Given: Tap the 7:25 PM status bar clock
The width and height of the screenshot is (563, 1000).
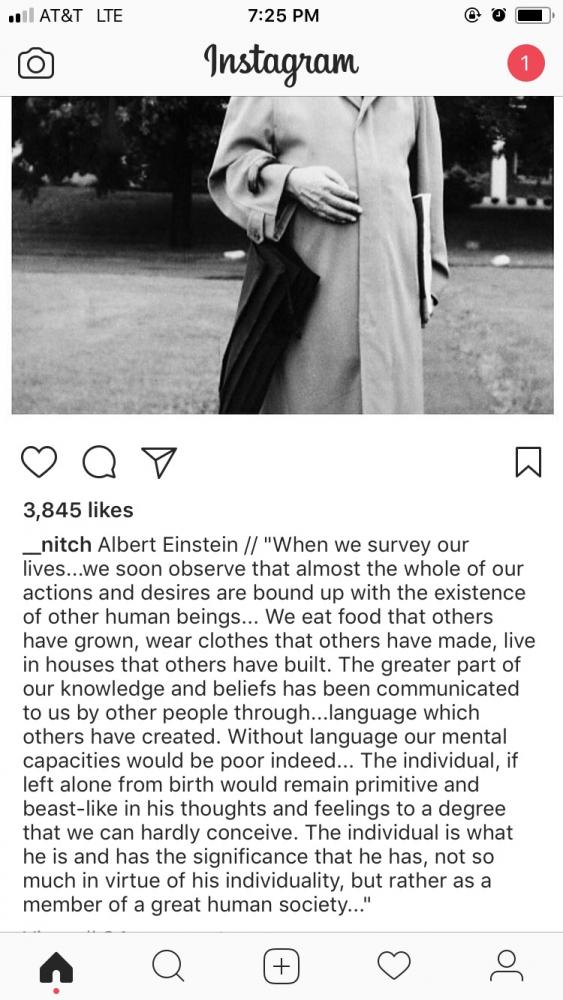Looking at the screenshot, I should [x=283, y=16].
